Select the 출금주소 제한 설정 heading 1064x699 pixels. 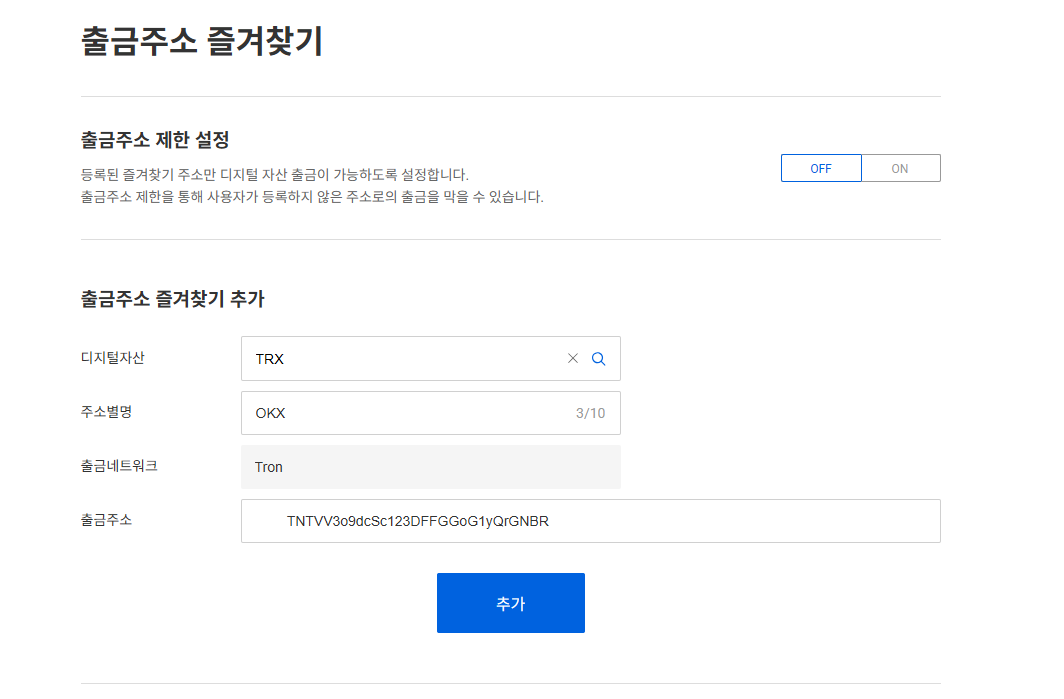click(x=155, y=140)
